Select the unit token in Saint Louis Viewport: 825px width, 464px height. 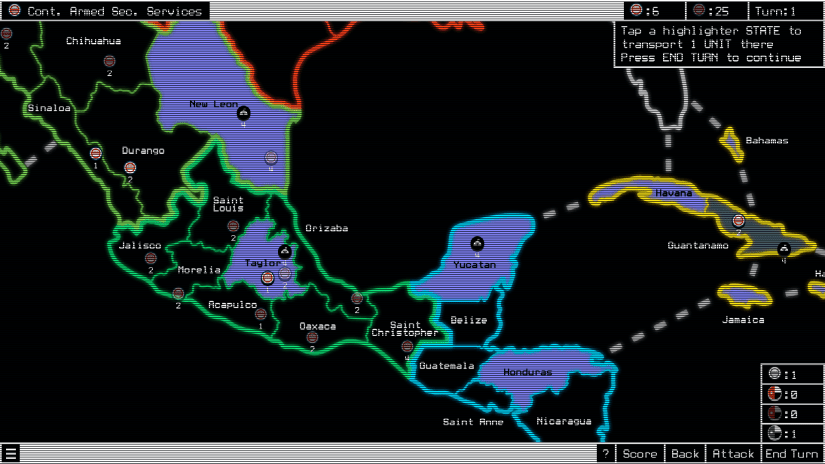pyautogui.click(x=233, y=226)
